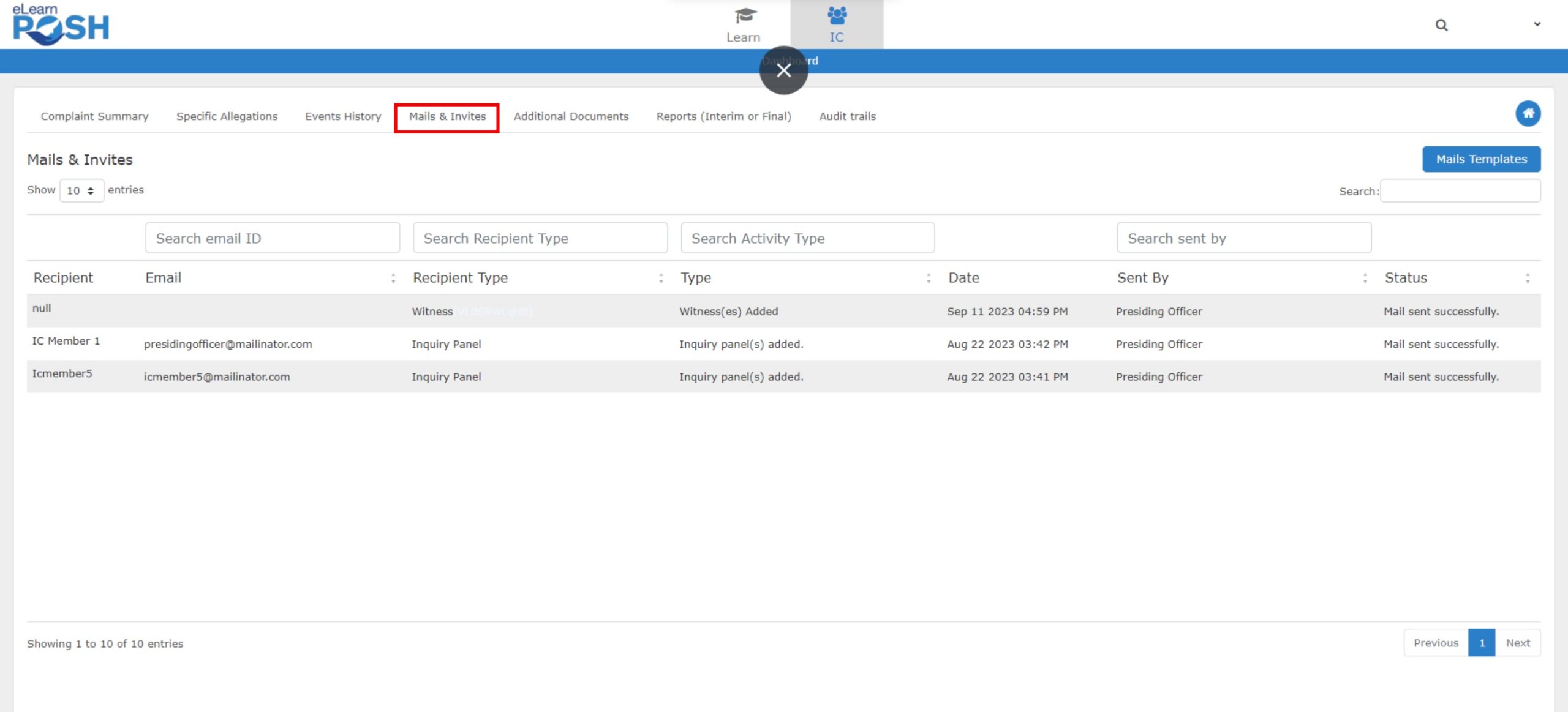Expand the user account chevron menu
1568x712 pixels.
click(x=1537, y=24)
